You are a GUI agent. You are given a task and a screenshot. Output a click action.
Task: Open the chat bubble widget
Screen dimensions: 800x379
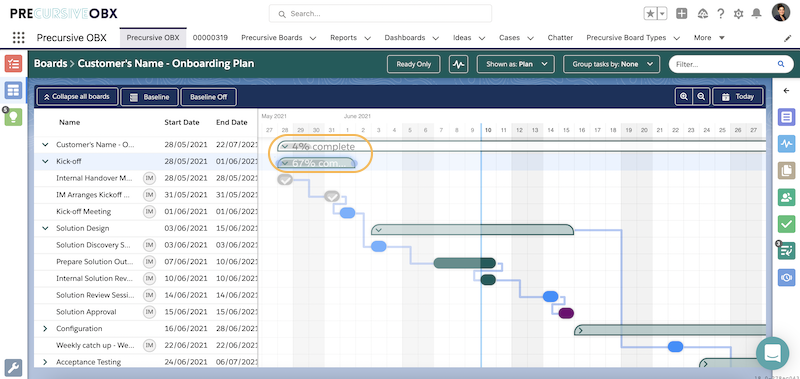772,353
